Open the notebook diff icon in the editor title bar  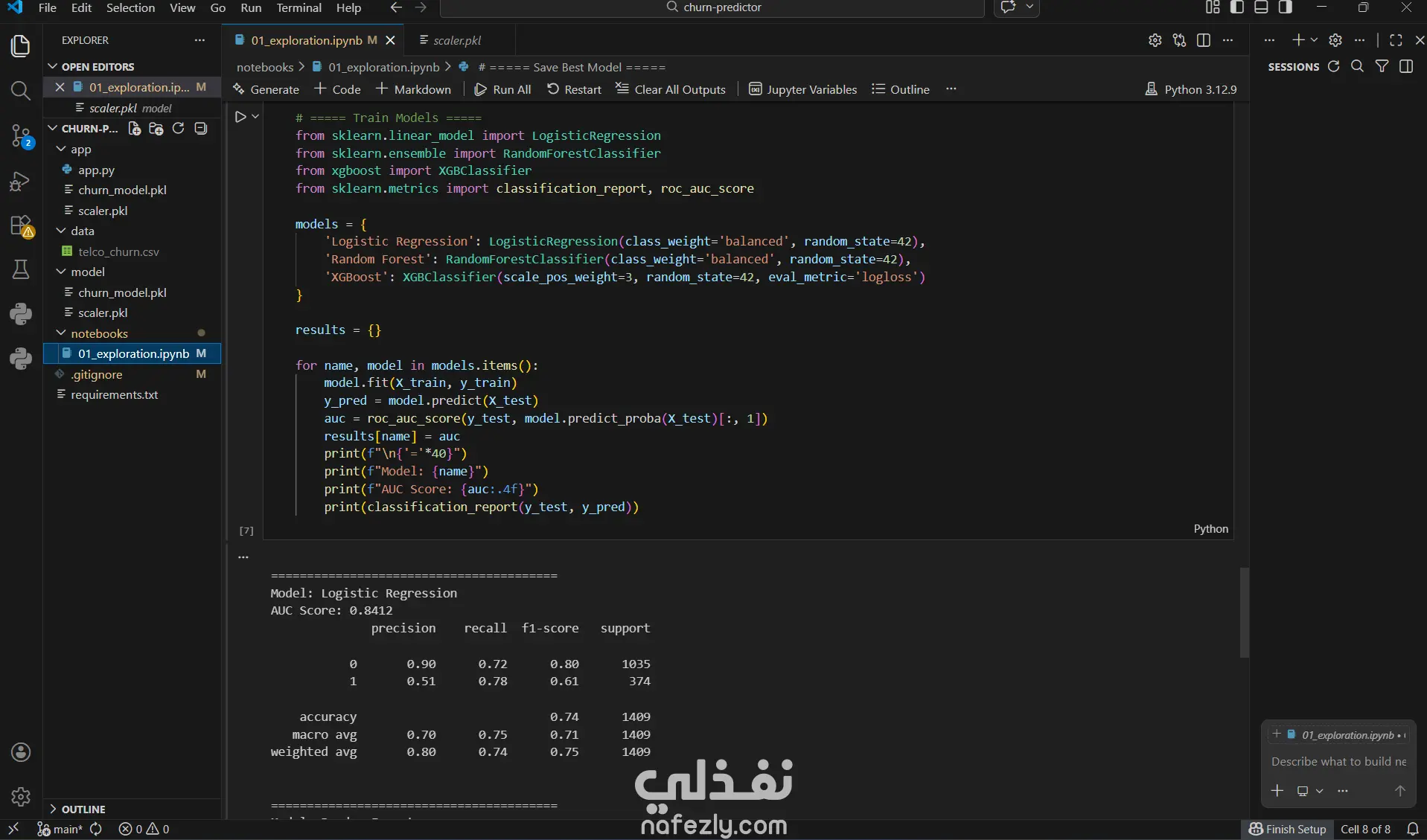[x=1179, y=40]
